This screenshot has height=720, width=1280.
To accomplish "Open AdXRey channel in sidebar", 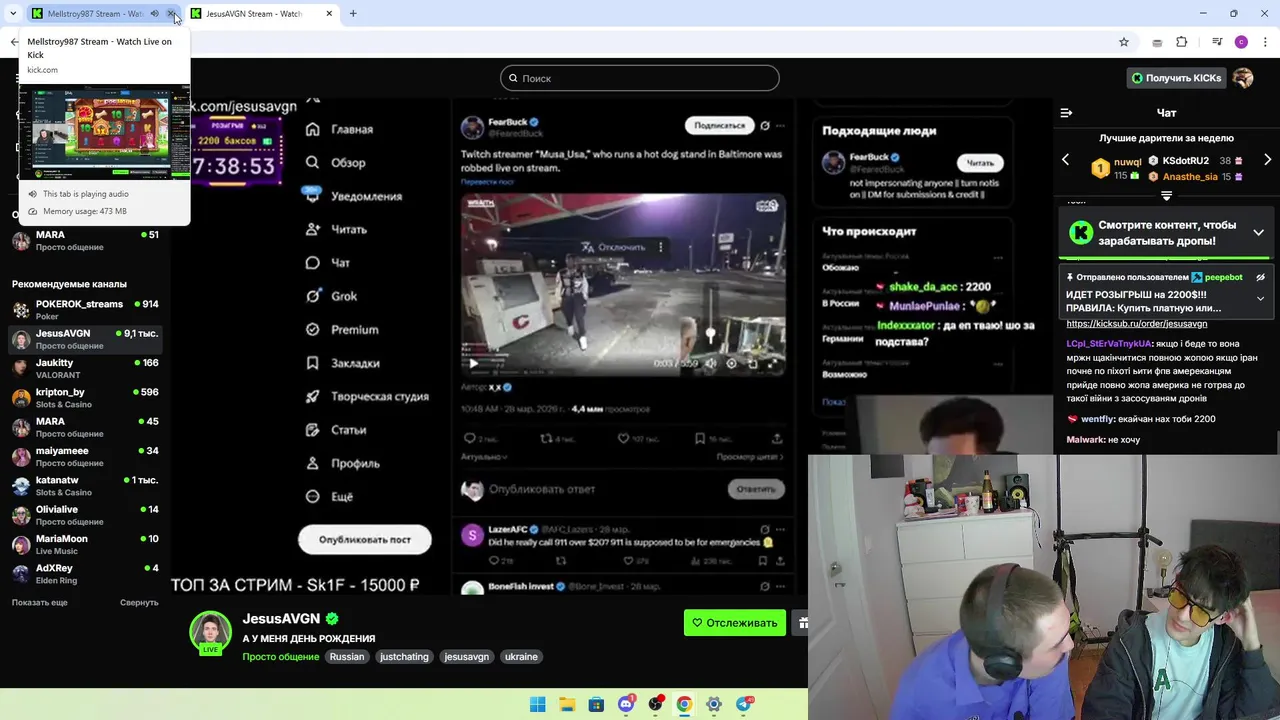I will tap(85, 574).
